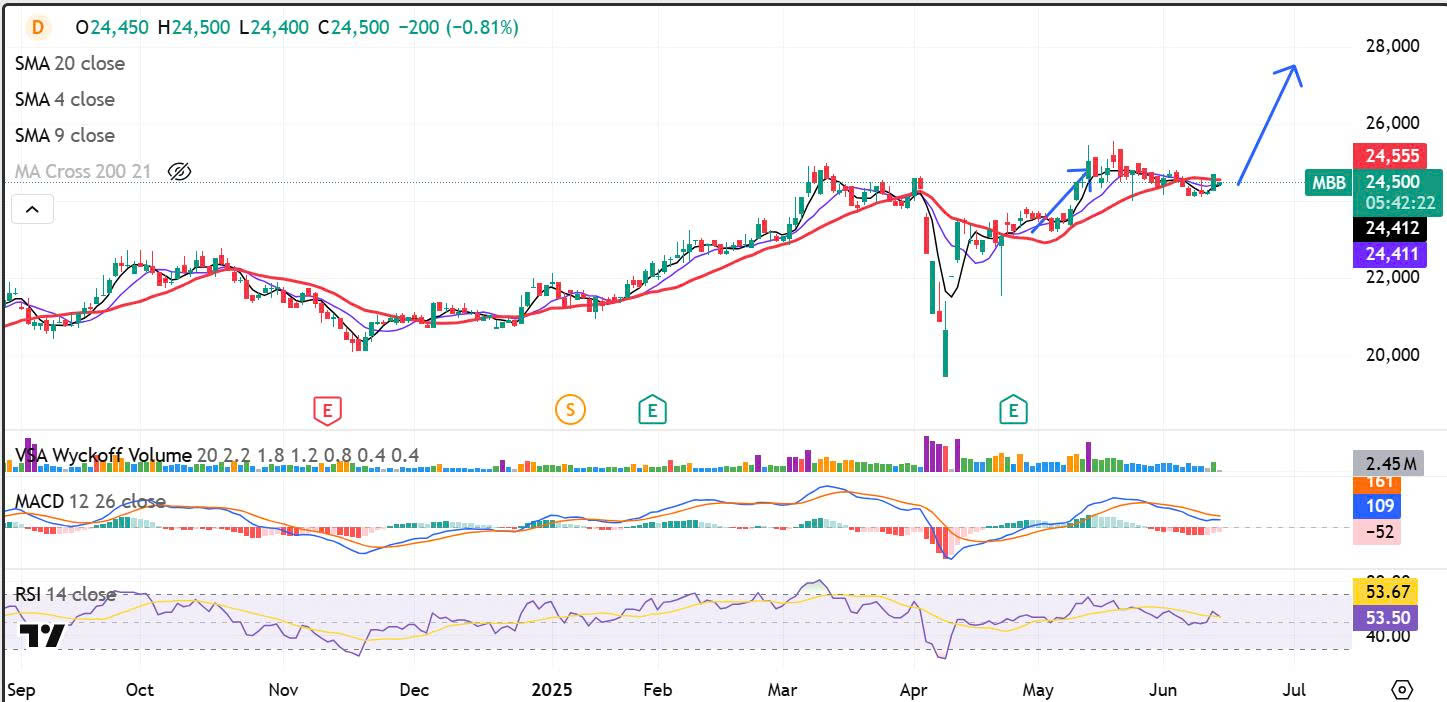The image size is (1447, 702).
Task: Click the yellow 53.67 RSI MA label
Action: pos(1385,594)
